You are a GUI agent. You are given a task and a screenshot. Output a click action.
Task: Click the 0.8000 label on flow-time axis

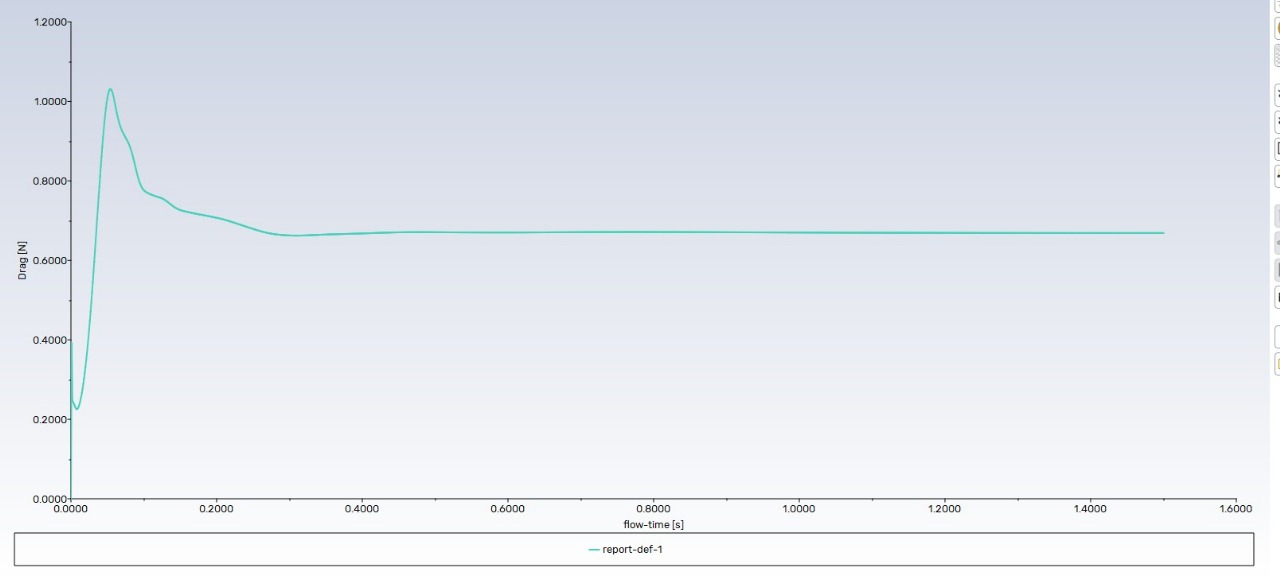click(x=653, y=509)
